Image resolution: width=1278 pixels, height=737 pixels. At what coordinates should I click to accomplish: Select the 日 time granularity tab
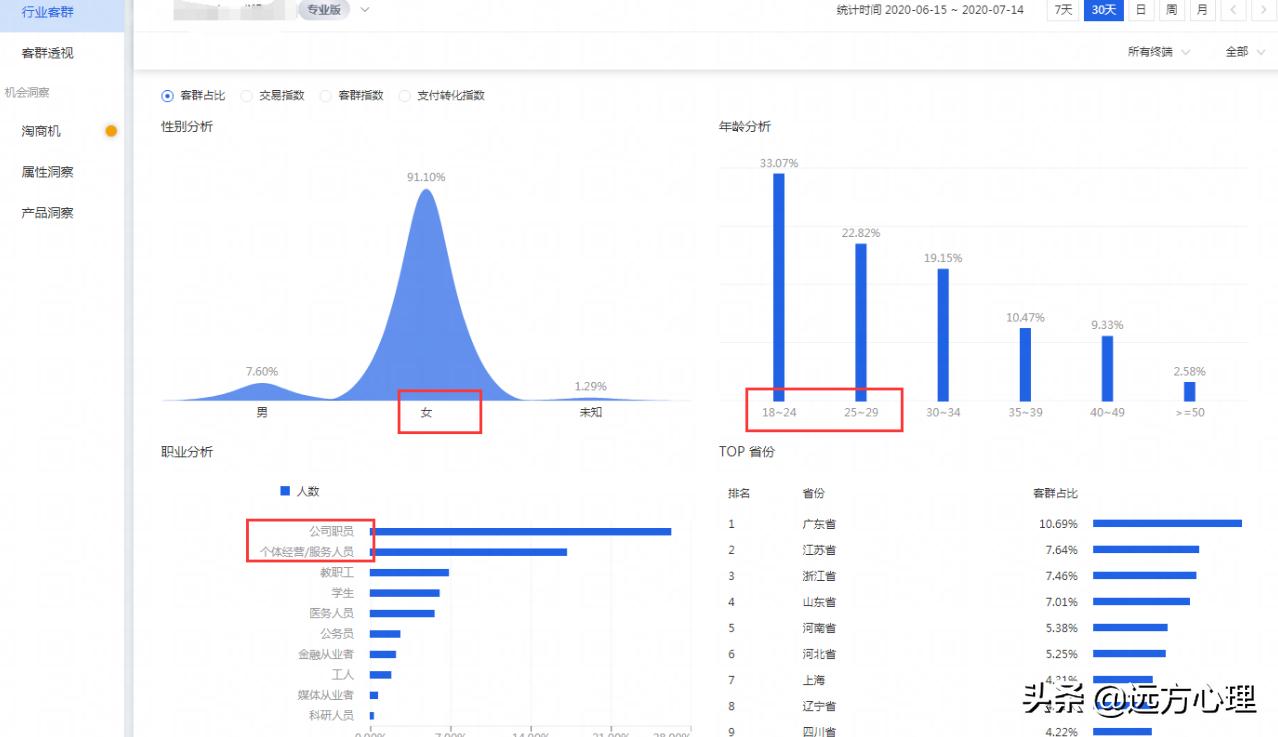[1140, 10]
